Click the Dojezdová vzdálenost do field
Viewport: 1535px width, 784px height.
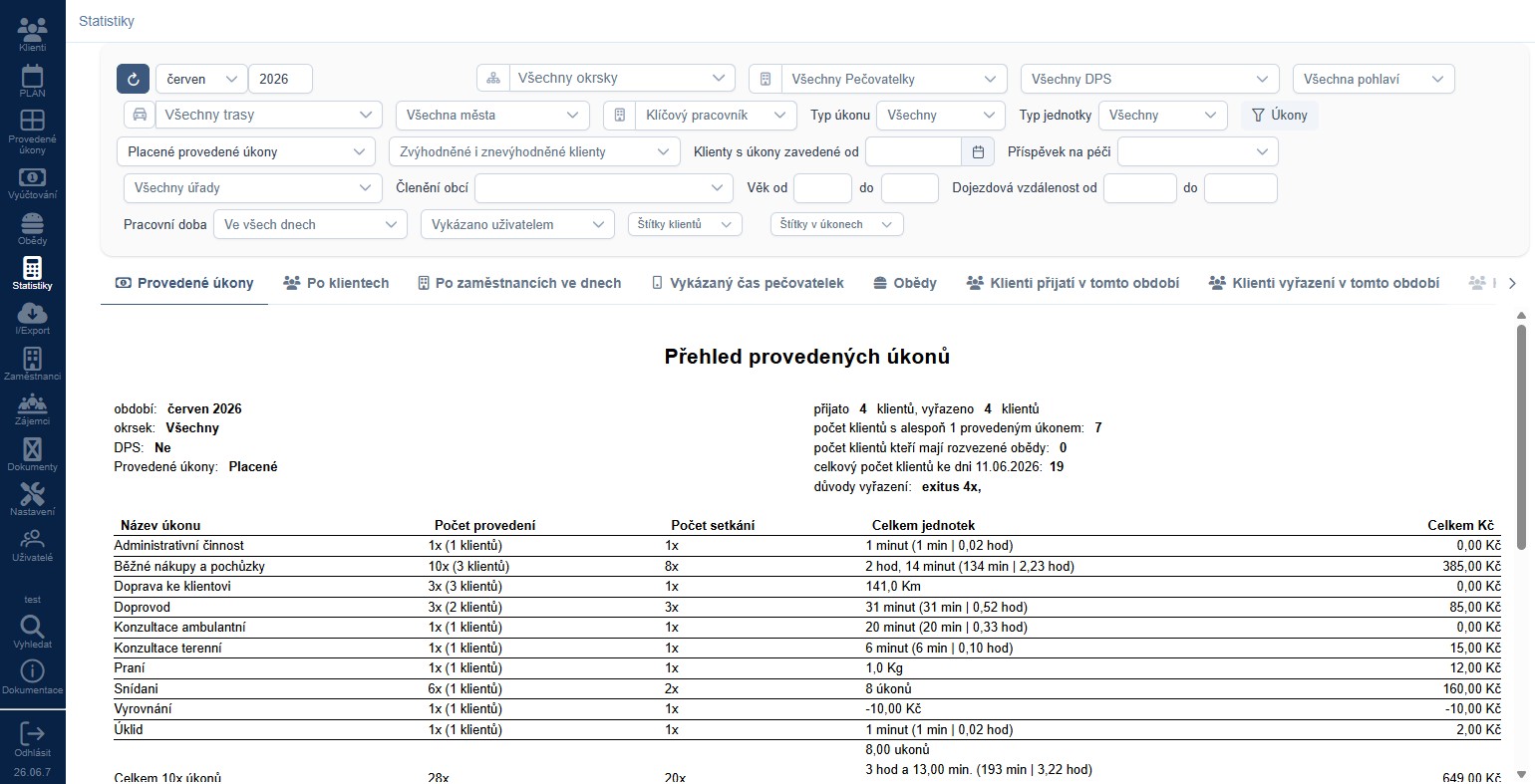click(1240, 187)
